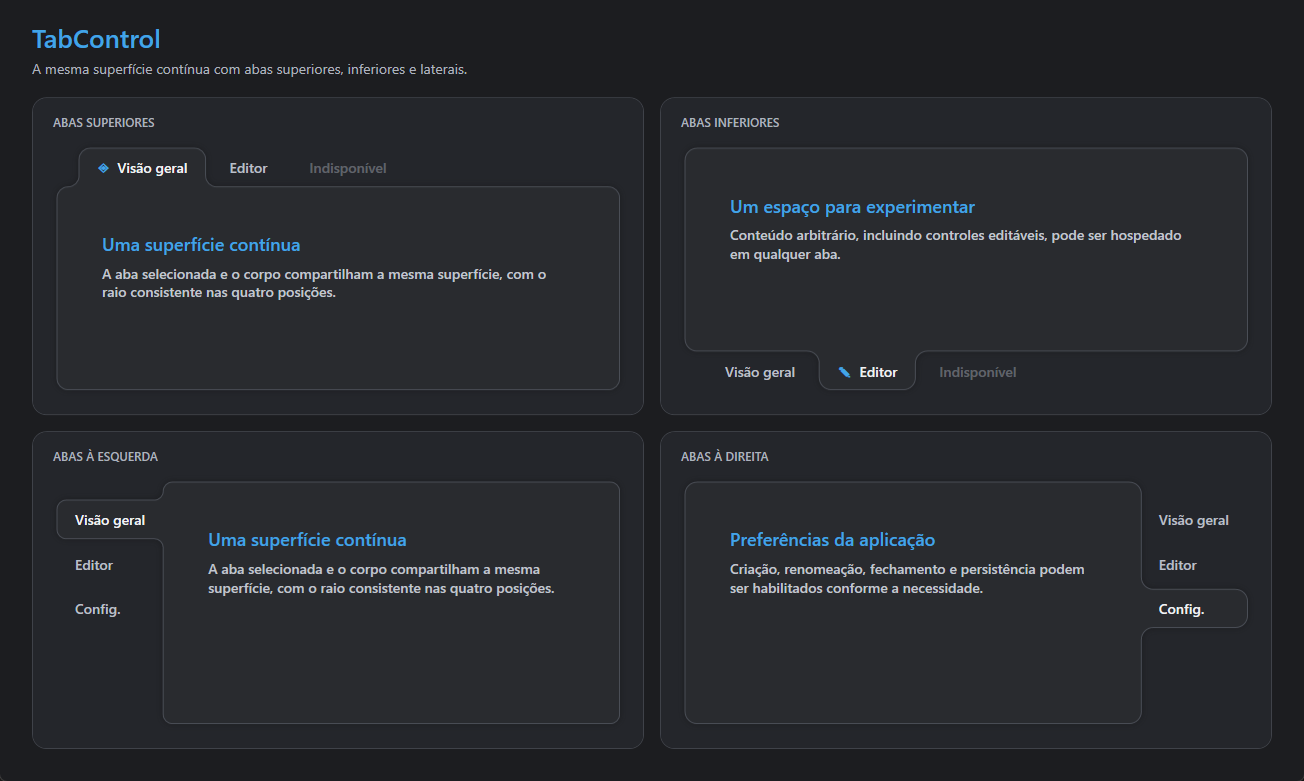
Task: Click Indisponível tab in Abas Inferiores
Action: 978,372
